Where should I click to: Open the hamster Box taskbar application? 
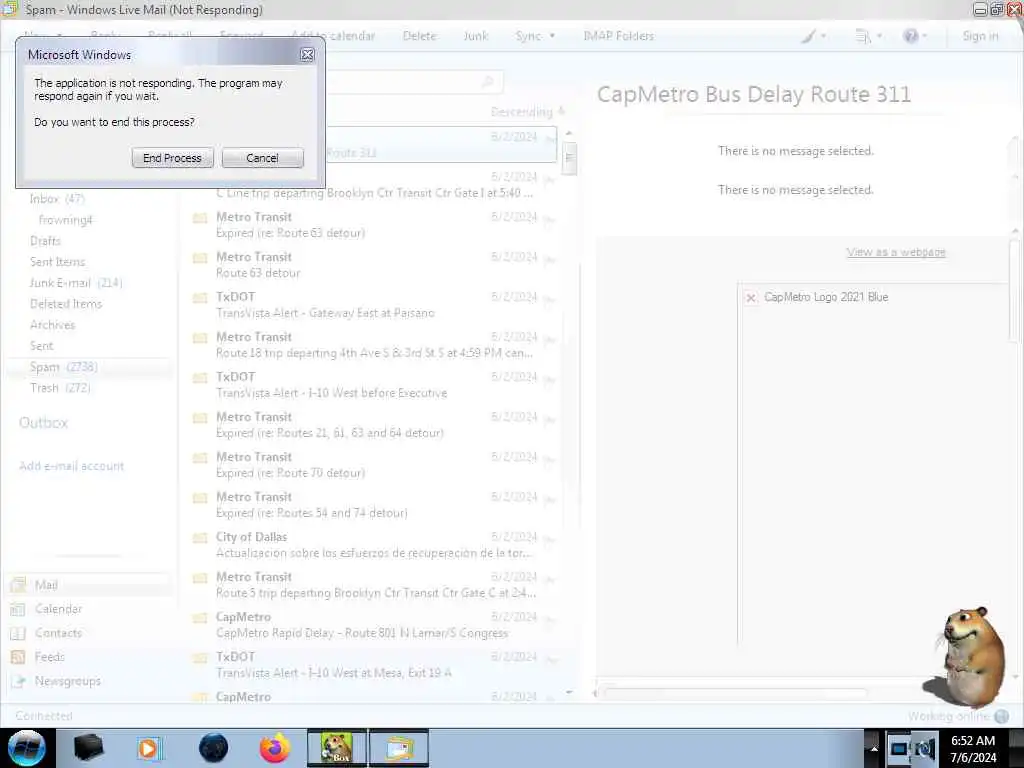(x=337, y=748)
